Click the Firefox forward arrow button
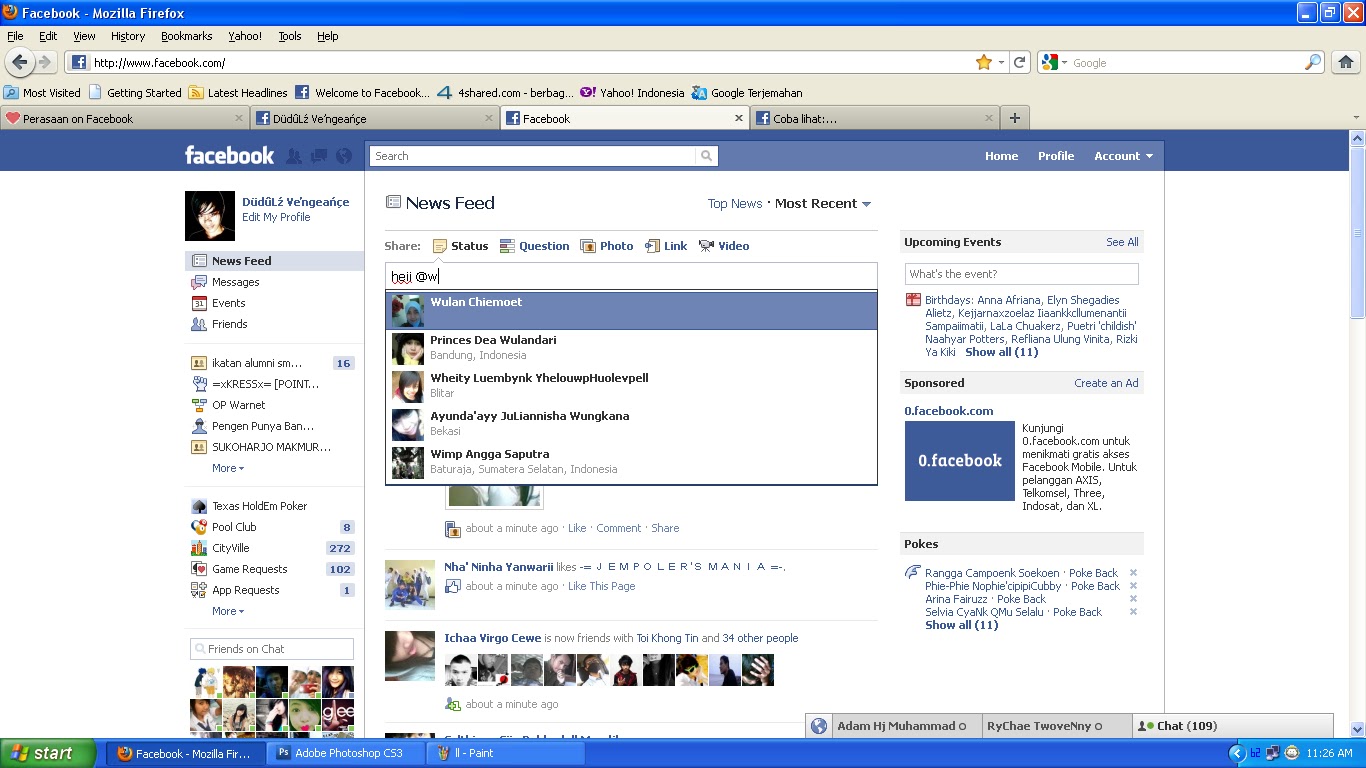The width and height of the screenshot is (1366, 768). click(44, 62)
